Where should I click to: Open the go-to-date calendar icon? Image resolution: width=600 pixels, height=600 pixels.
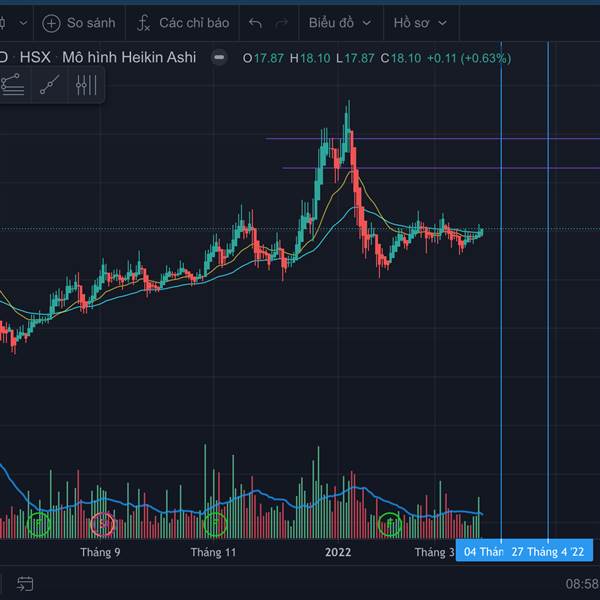25,584
